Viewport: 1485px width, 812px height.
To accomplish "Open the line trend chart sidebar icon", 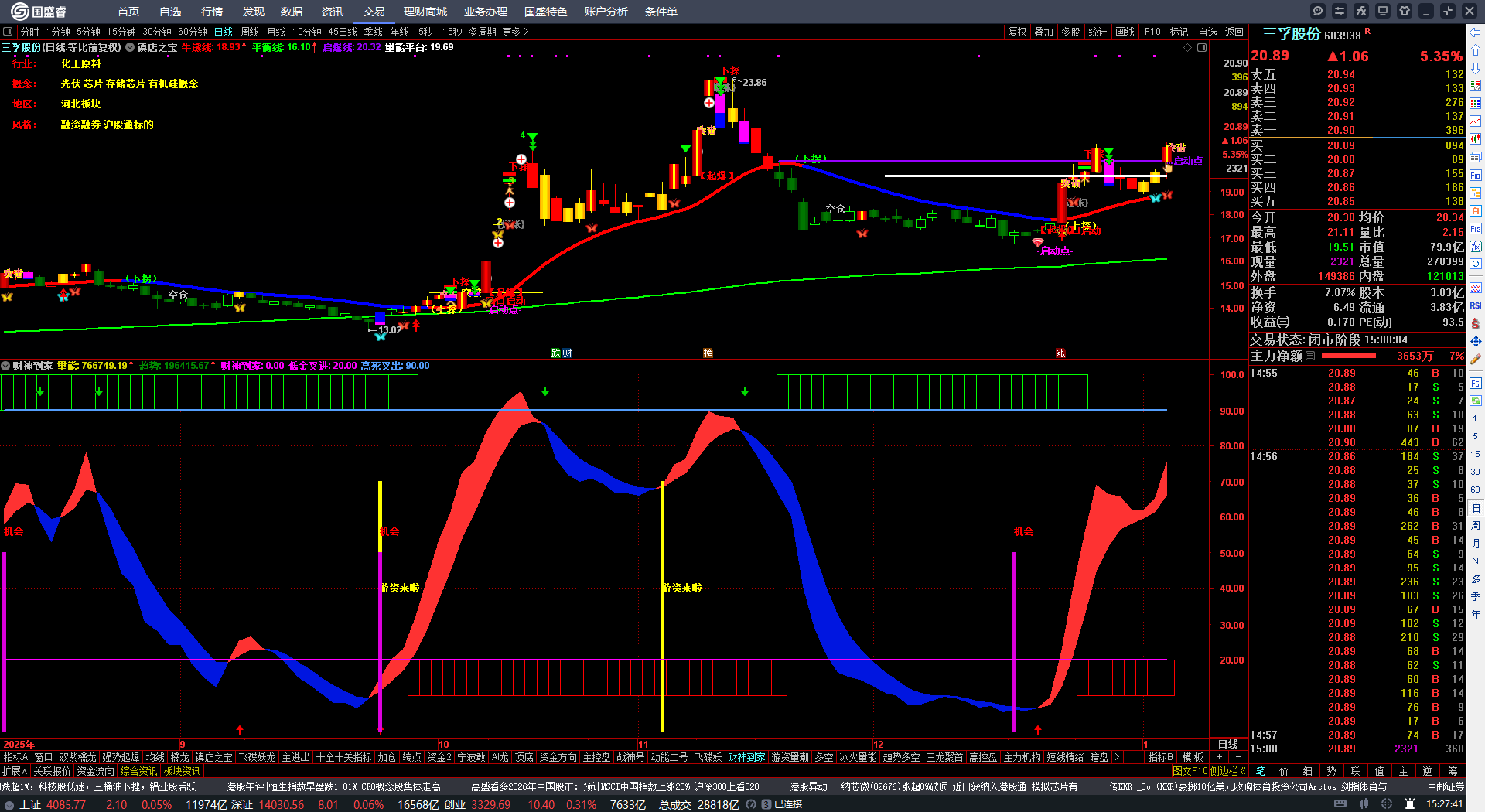I will click(x=1476, y=121).
